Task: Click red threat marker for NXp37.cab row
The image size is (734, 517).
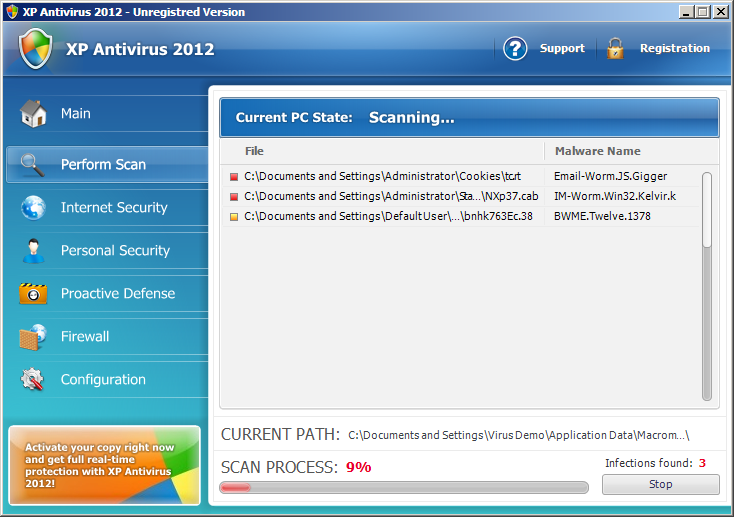Action: coord(234,197)
